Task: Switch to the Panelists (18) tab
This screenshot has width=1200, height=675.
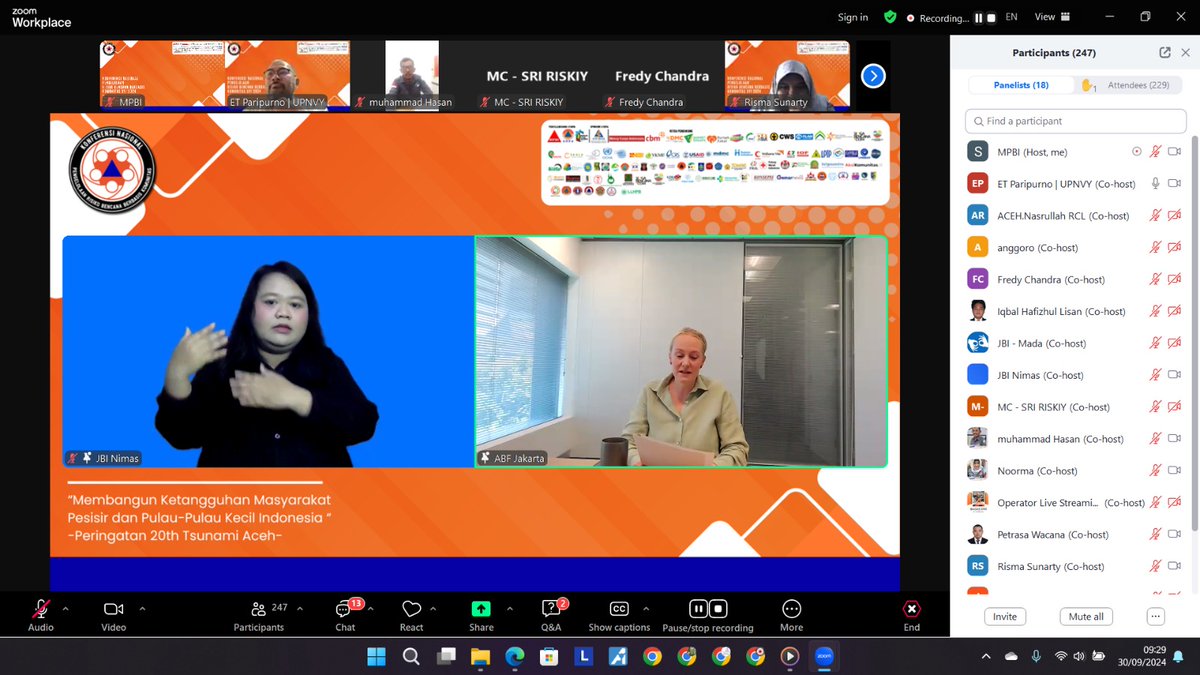Action: coord(1021,85)
